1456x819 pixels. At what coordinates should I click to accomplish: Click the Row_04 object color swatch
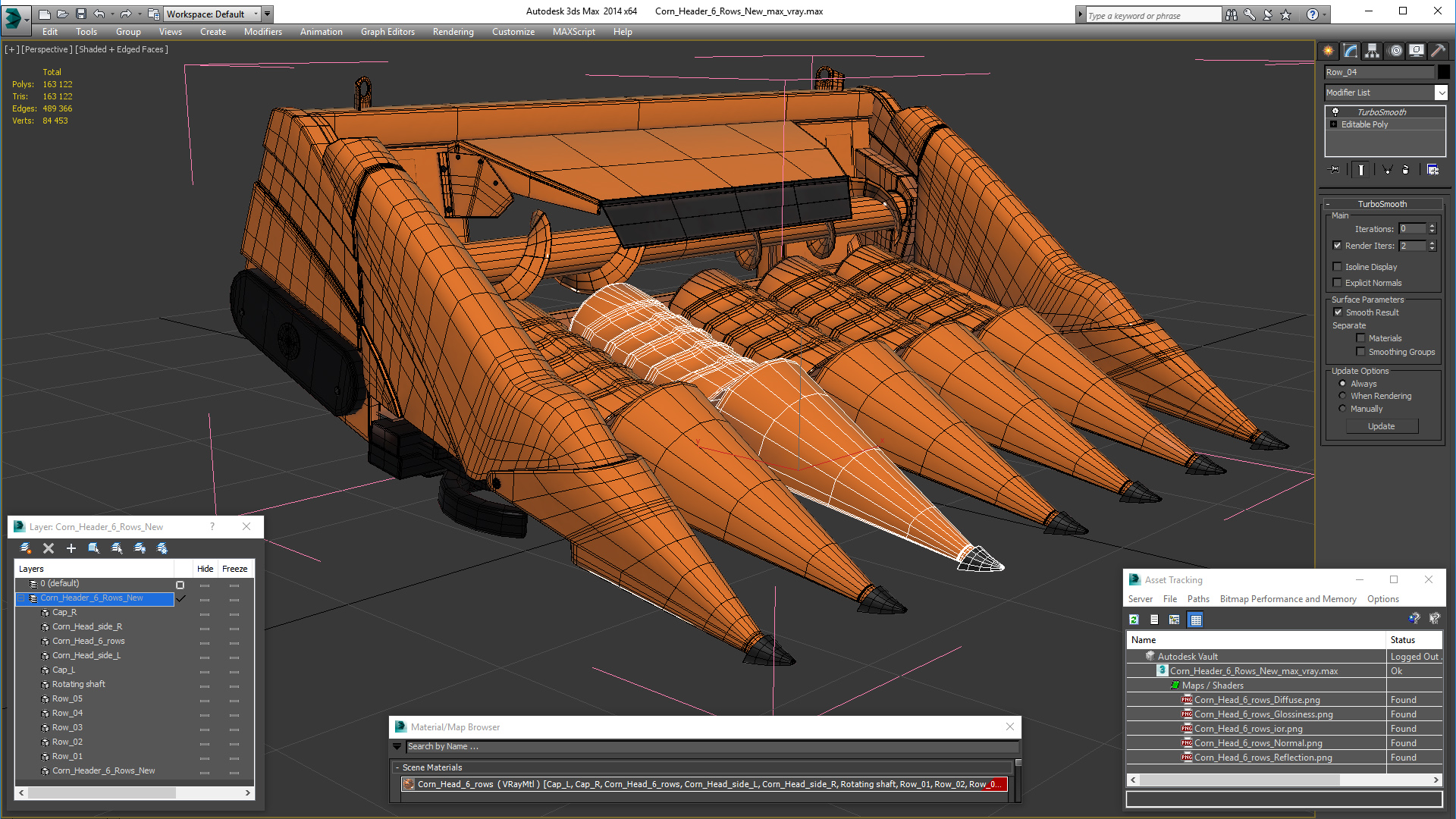point(1443,72)
